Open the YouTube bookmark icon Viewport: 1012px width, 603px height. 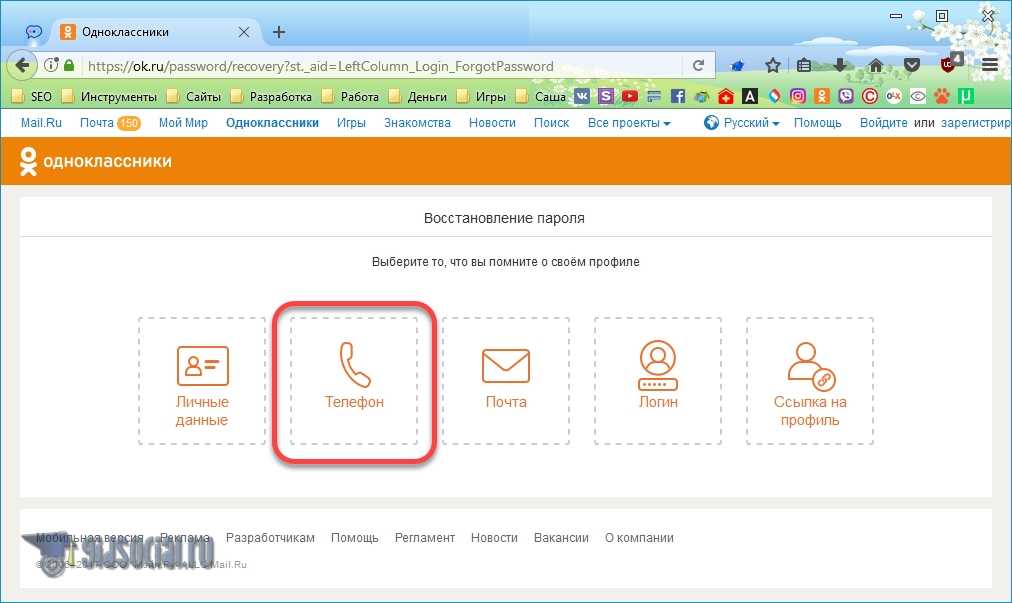[629, 97]
